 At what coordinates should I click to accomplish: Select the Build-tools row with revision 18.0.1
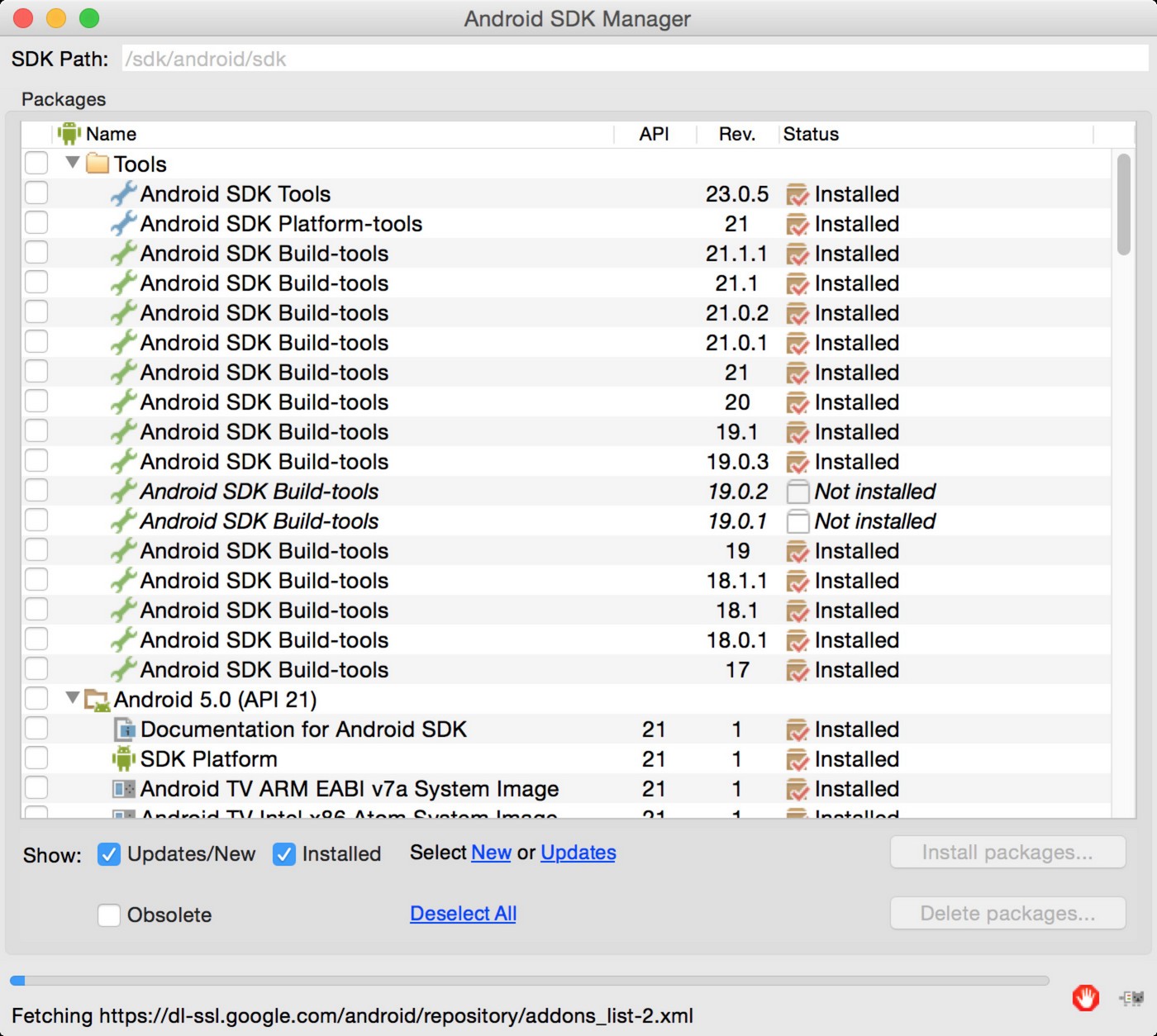coord(566,640)
